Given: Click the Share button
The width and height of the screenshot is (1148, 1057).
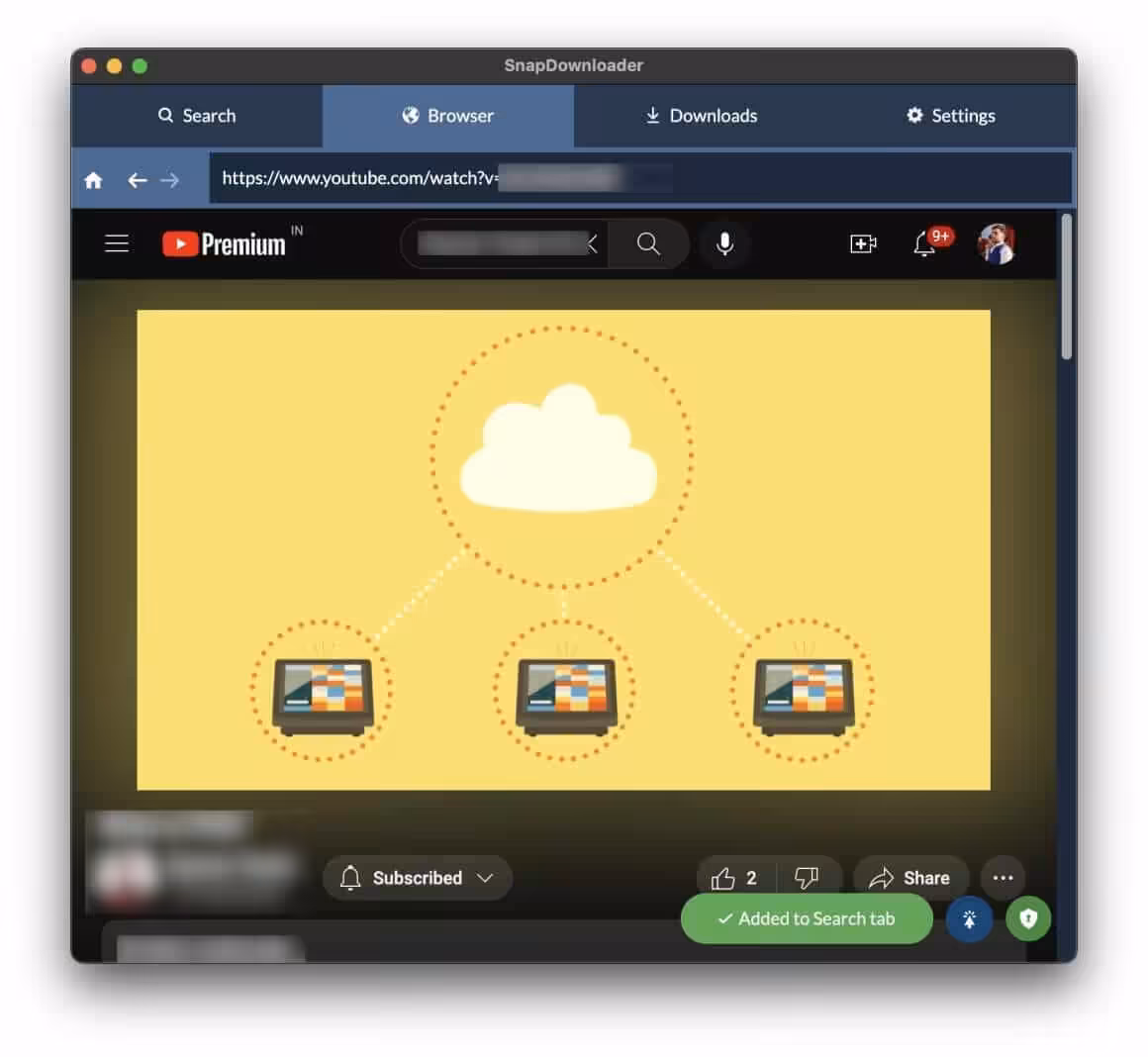Looking at the screenshot, I should click(910, 877).
